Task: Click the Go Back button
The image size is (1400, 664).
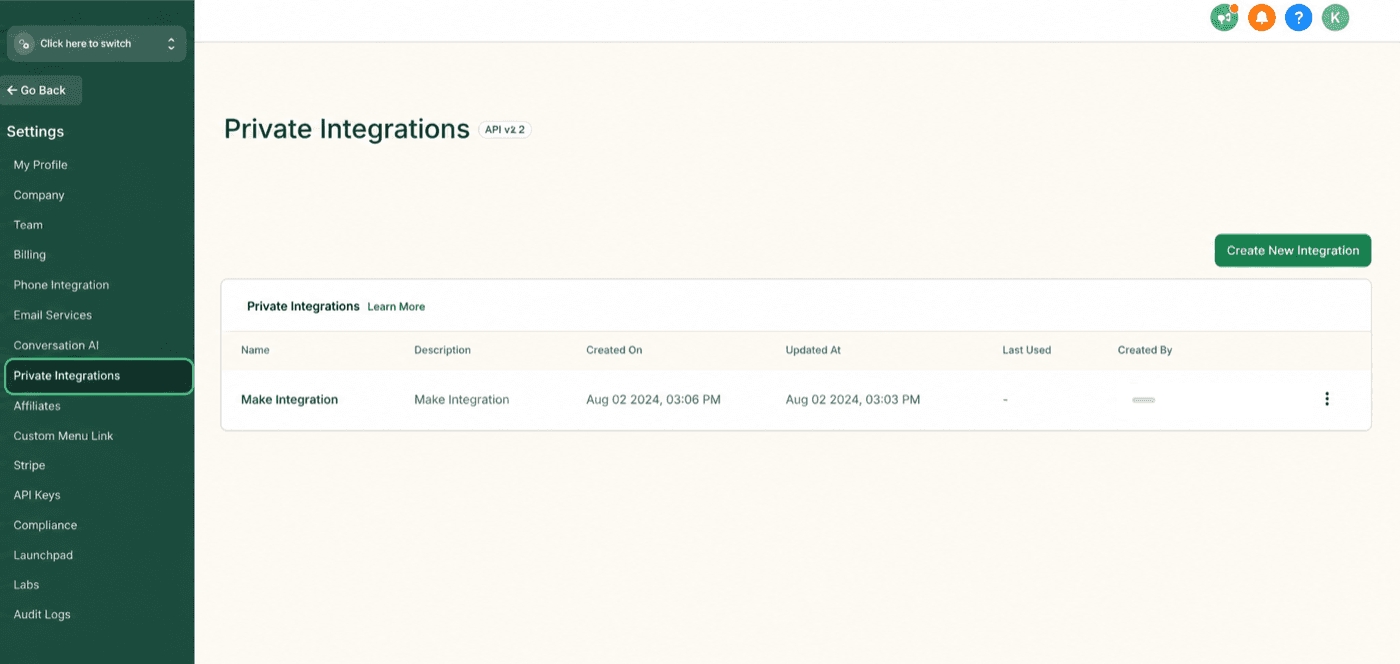Action: (40, 90)
